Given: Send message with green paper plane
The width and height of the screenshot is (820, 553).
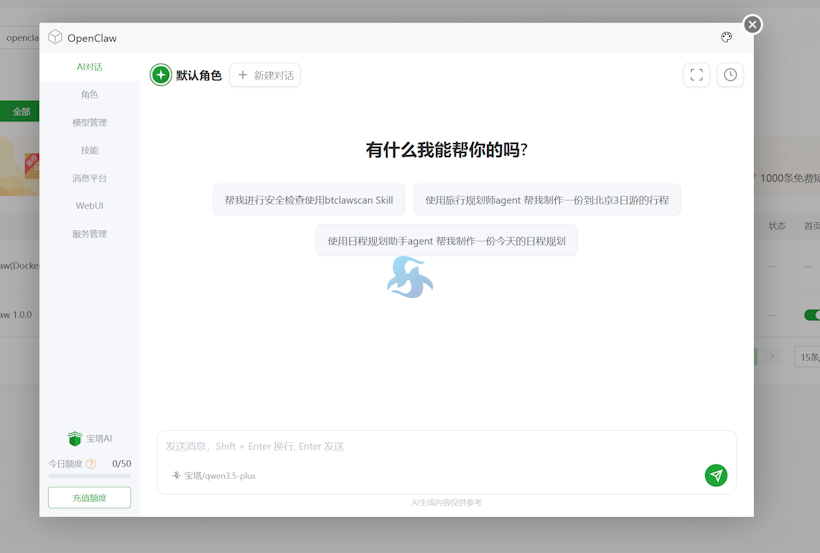Looking at the screenshot, I should (716, 475).
